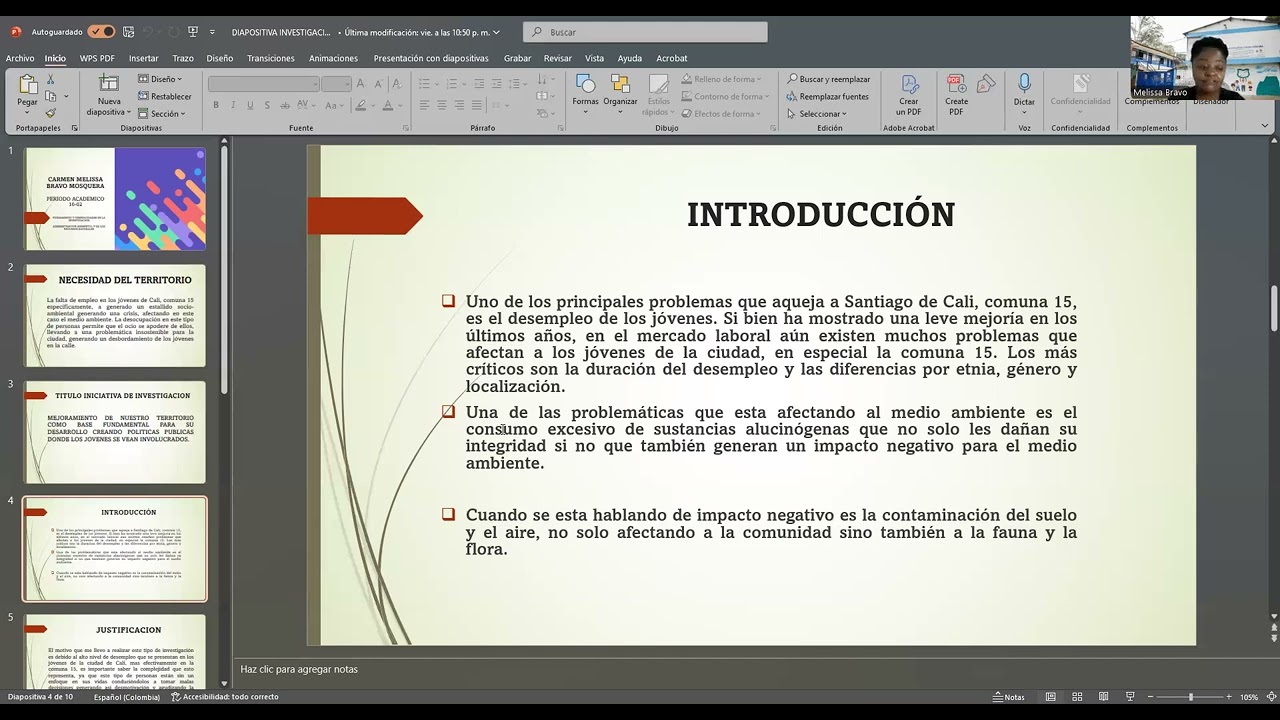Click the Dictar microphone icon
Screen dimensions: 1280x720
pos(1024,90)
